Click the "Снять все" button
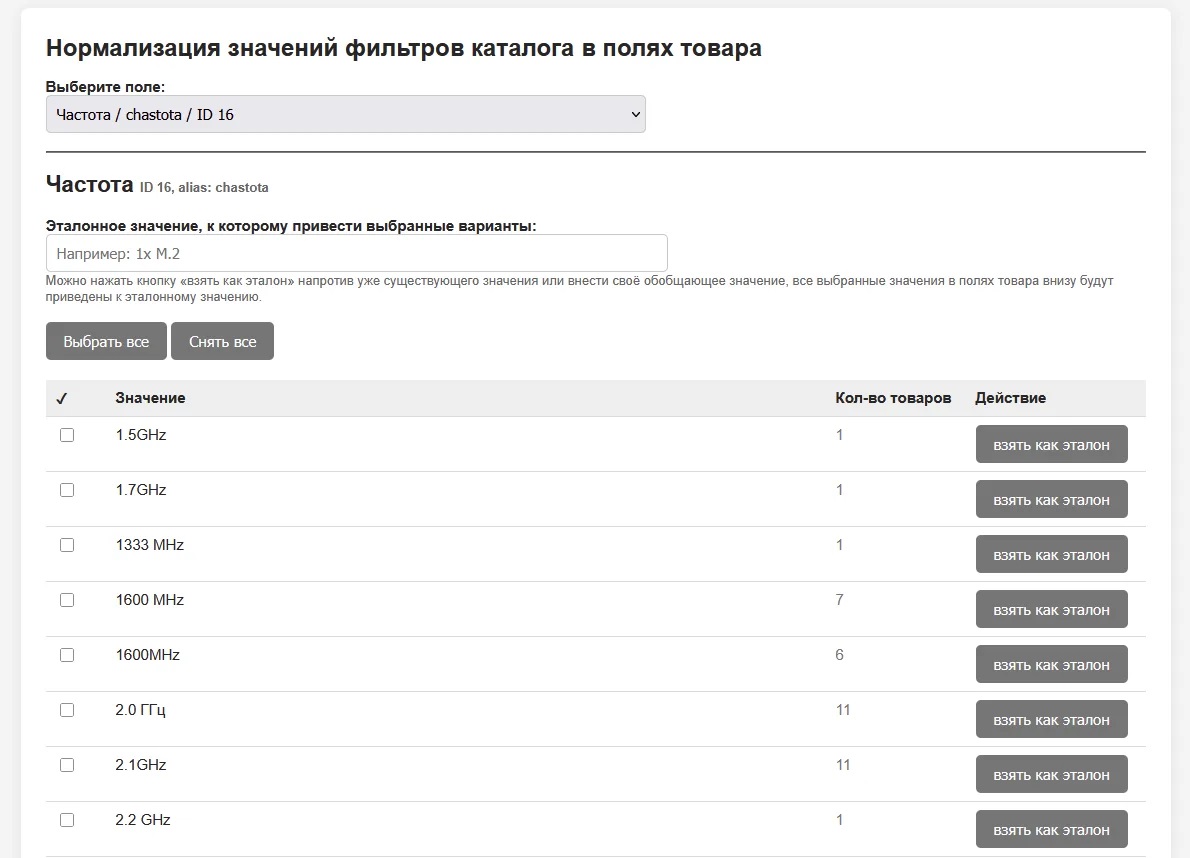 tap(222, 341)
